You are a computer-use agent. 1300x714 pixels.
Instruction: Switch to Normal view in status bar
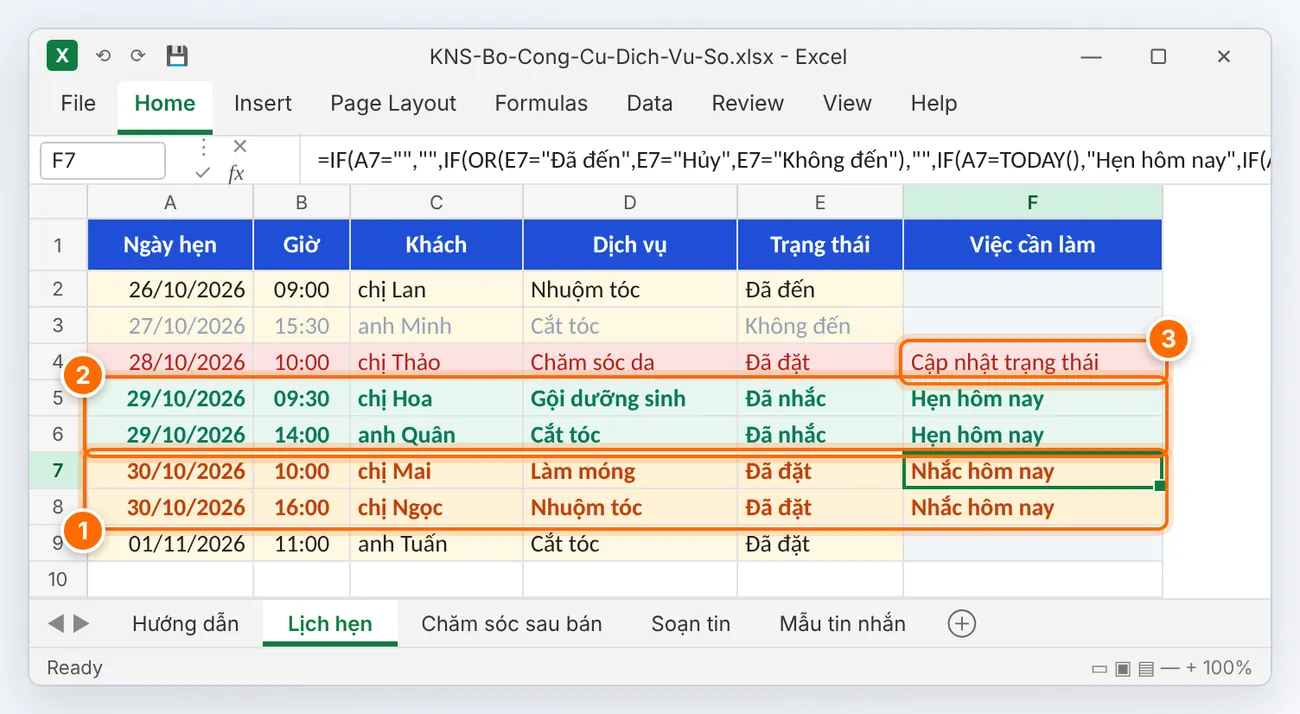(x=1100, y=668)
